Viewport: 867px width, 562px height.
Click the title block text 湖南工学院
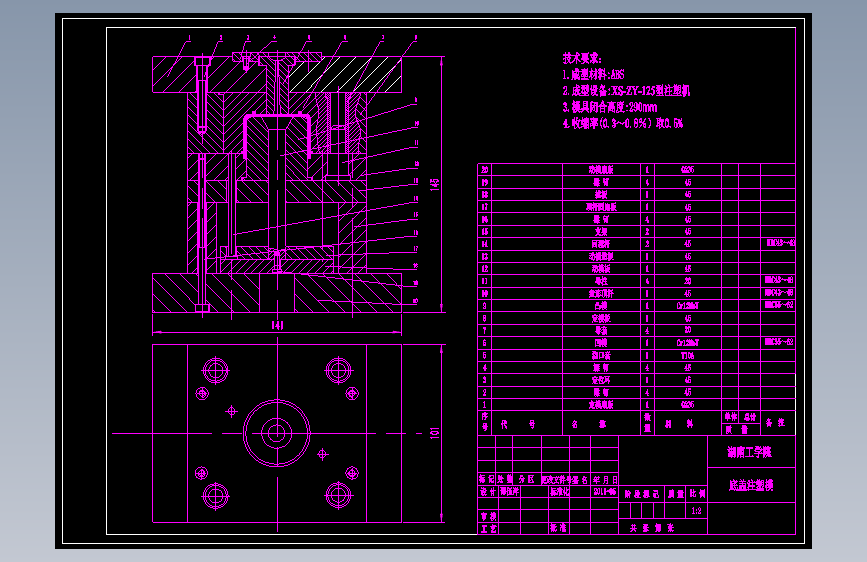749,452
